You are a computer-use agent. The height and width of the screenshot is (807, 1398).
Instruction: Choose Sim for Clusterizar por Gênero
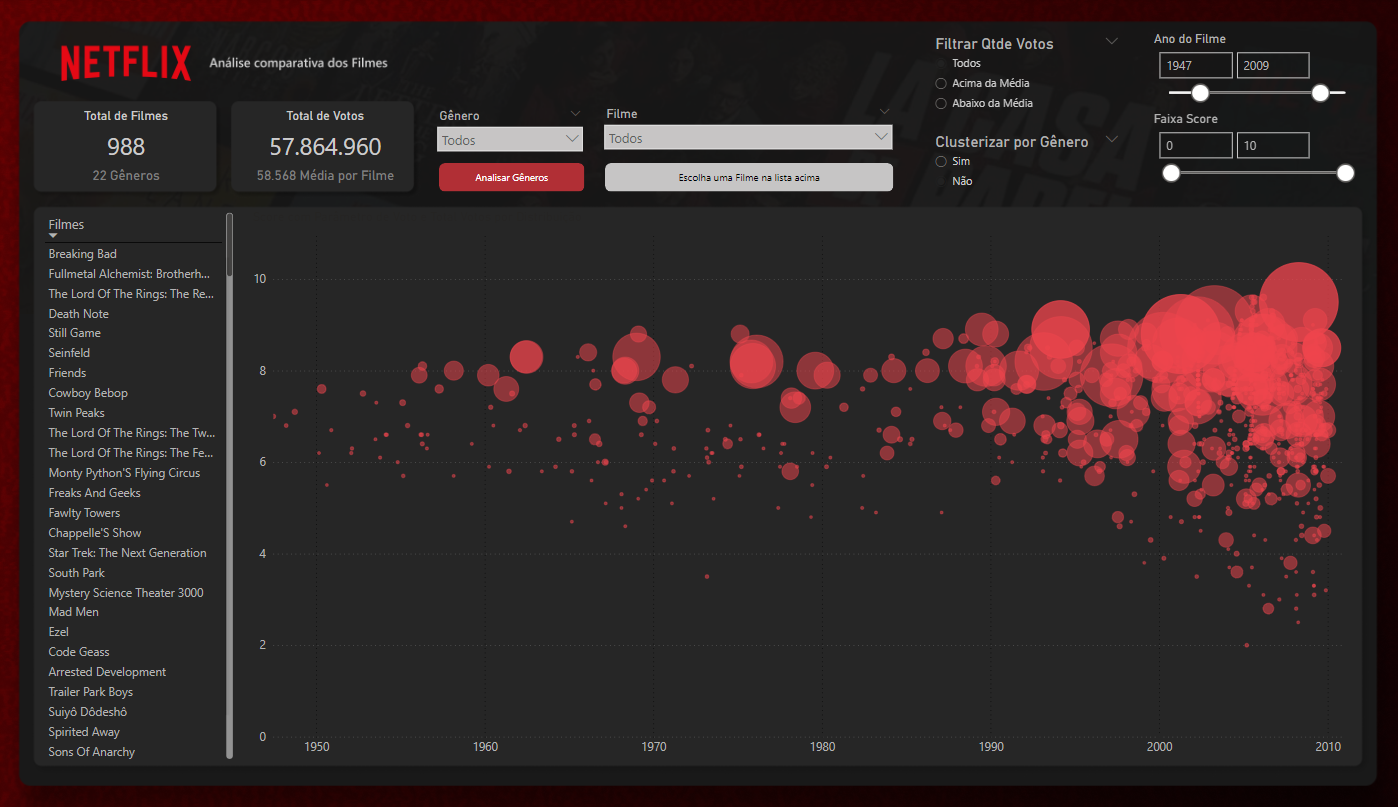(940, 161)
